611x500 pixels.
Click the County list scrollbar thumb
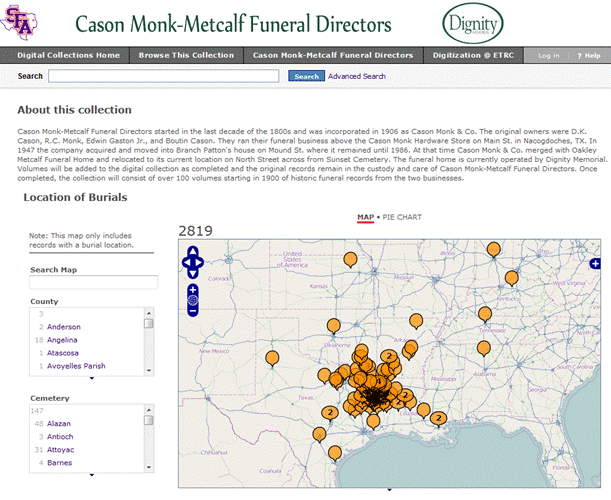149,324
